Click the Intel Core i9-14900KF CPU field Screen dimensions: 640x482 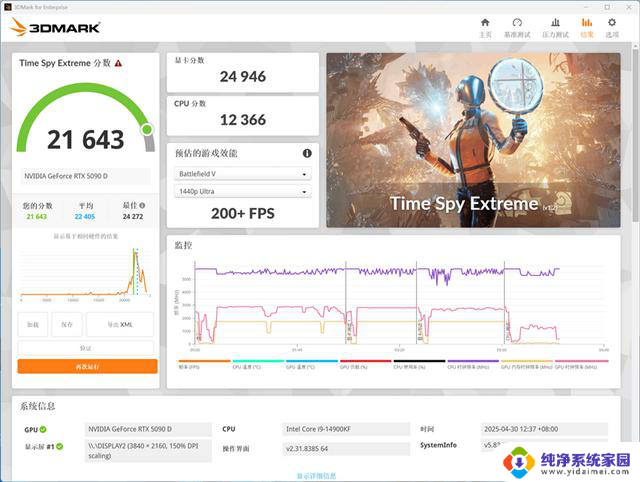pyautogui.click(x=346, y=429)
